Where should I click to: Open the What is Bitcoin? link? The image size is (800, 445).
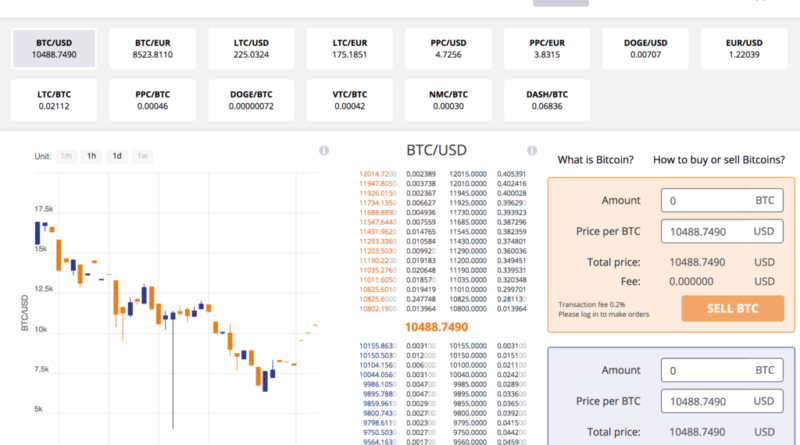(x=595, y=160)
